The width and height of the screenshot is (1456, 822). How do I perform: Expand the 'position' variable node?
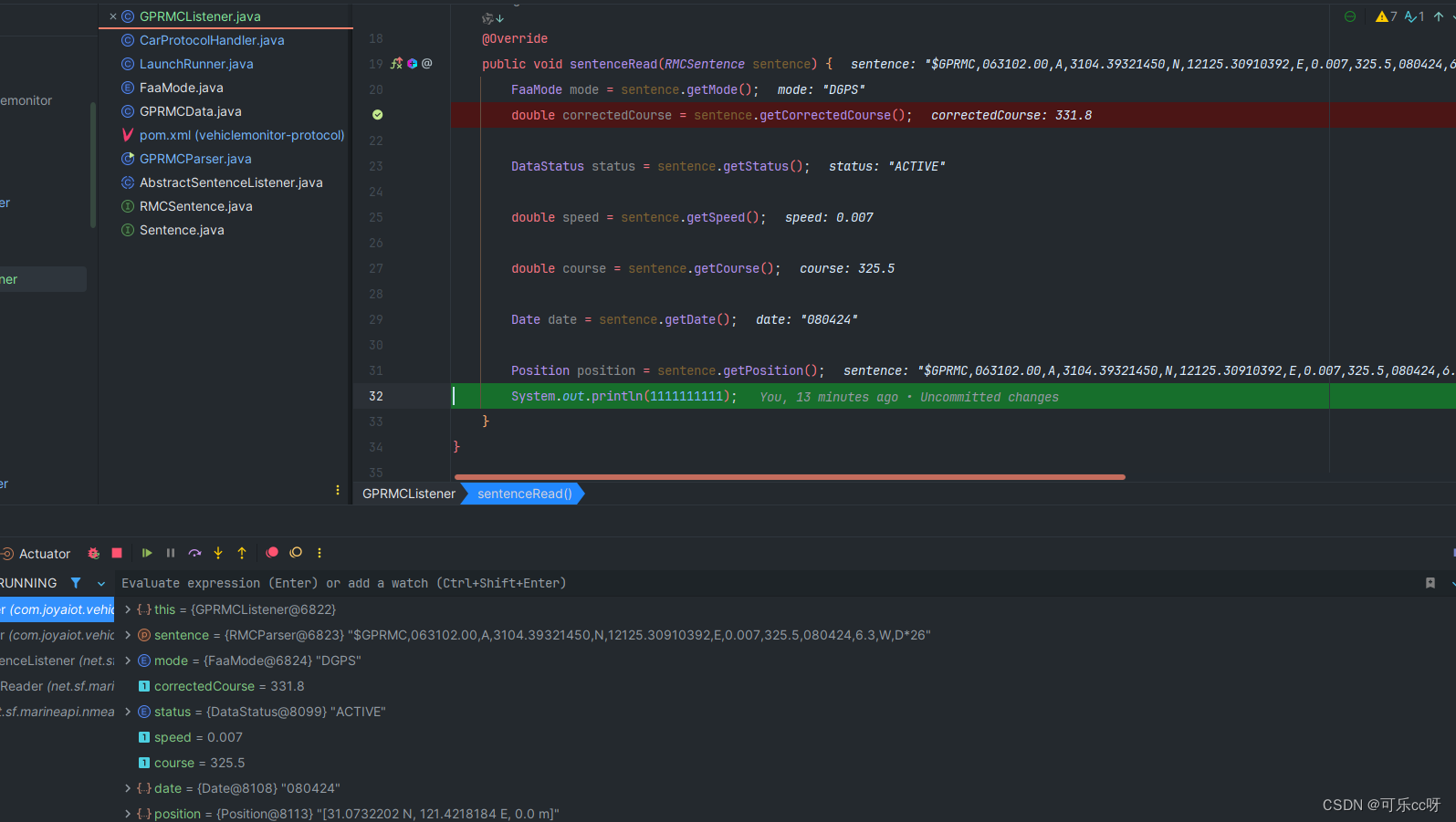point(128,814)
